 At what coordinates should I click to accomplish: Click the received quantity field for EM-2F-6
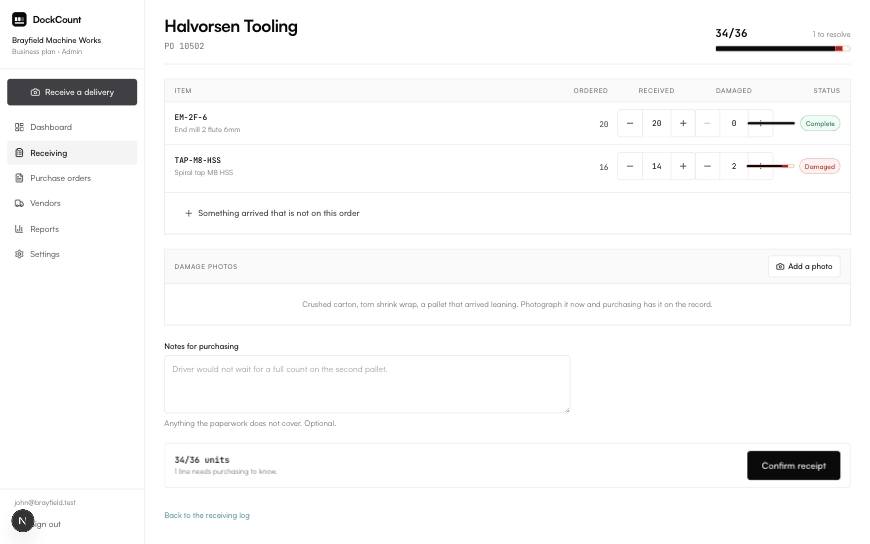pyautogui.click(x=656, y=123)
